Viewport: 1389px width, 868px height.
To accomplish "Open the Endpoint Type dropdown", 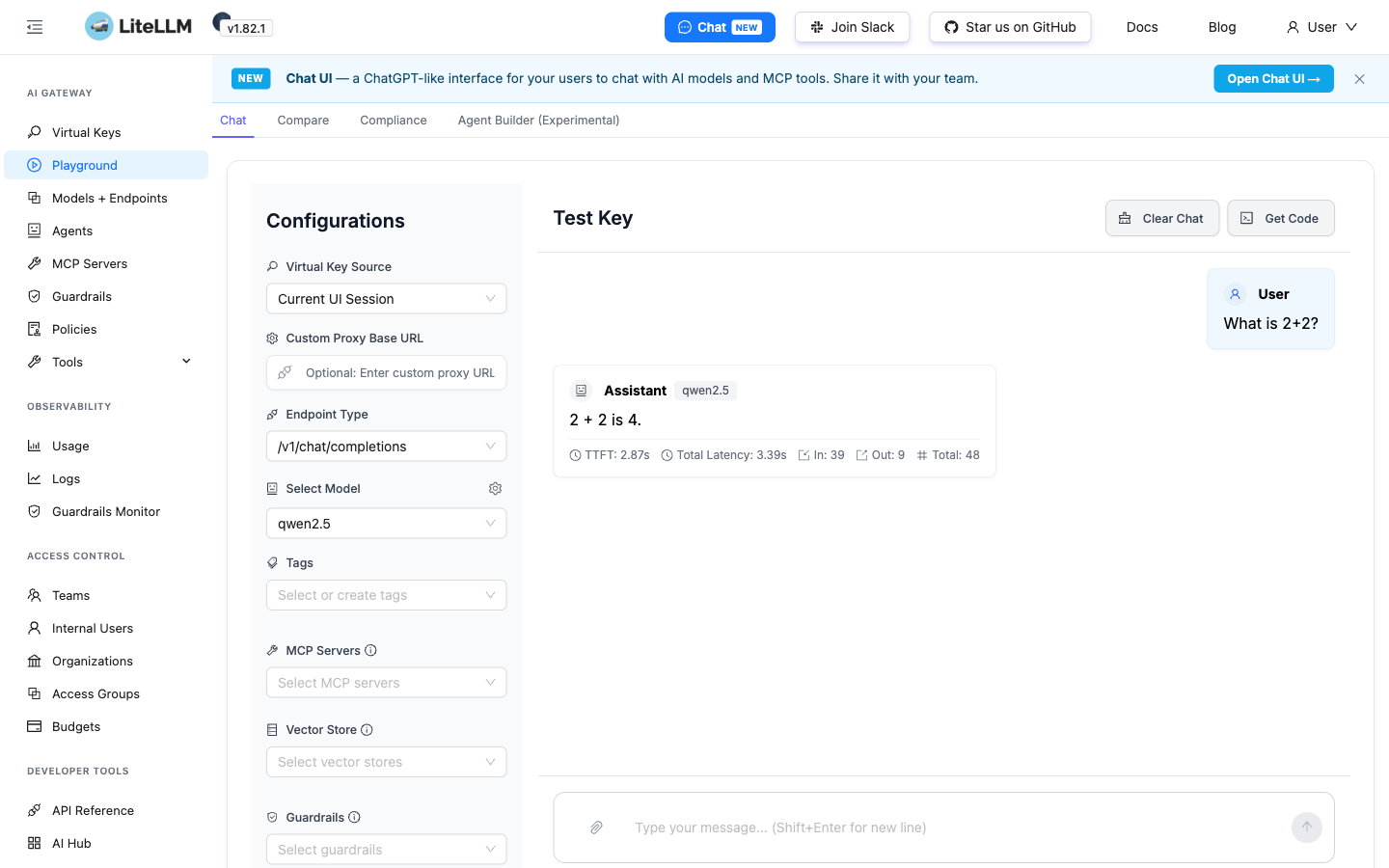I will [386, 447].
